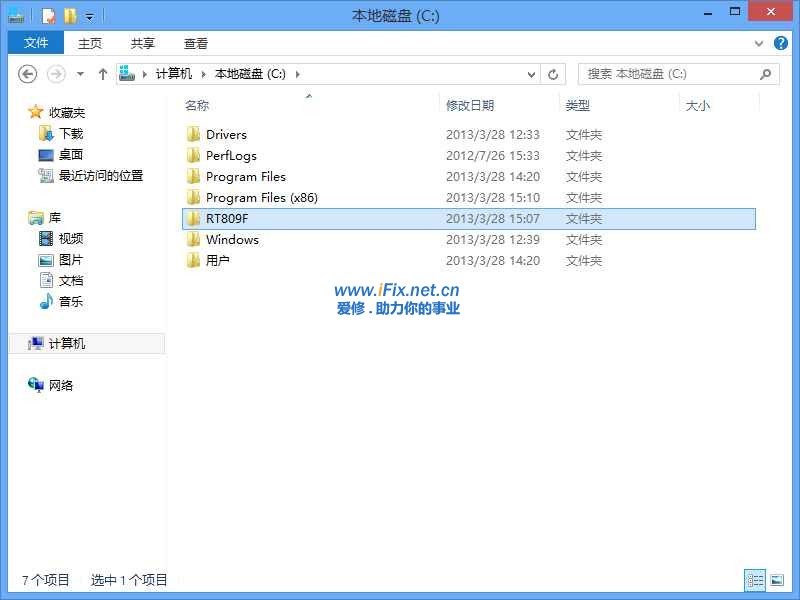Screen dimensions: 800x600
Task: Refresh the current folder view
Action: tap(554, 74)
